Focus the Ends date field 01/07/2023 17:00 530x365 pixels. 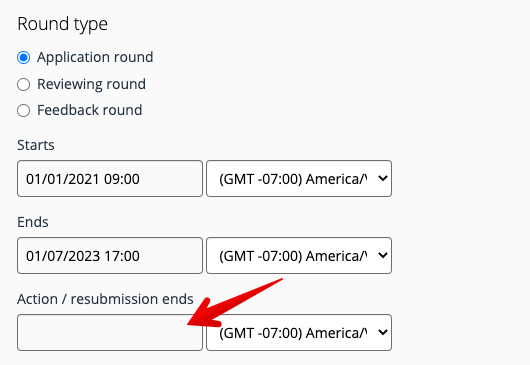coord(110,256)
